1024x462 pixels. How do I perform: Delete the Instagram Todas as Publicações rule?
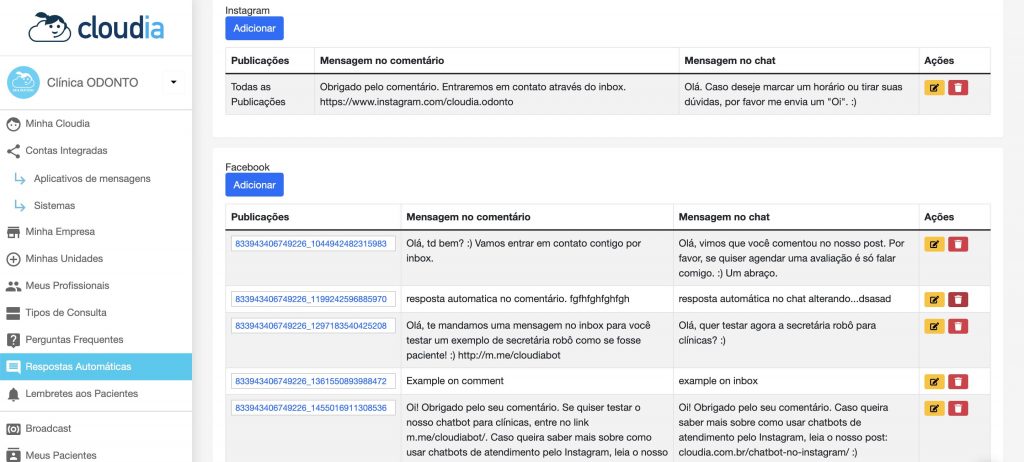(x=958, y=88)
